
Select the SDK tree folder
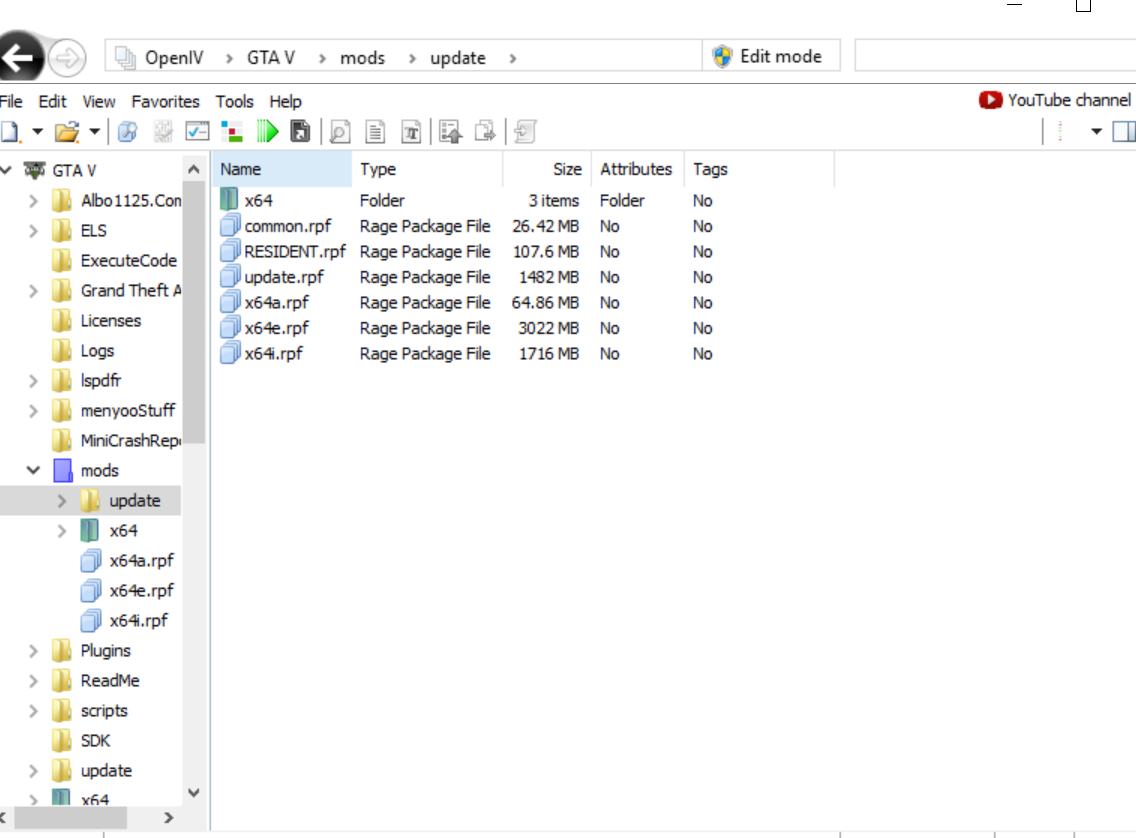(95, 741)
